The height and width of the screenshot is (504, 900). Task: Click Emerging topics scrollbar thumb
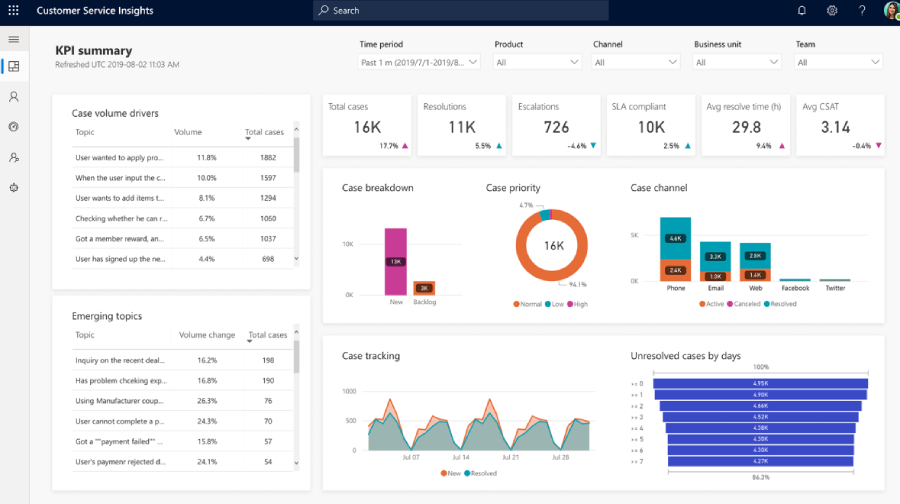pyautogui.click(x=296, y=356)
